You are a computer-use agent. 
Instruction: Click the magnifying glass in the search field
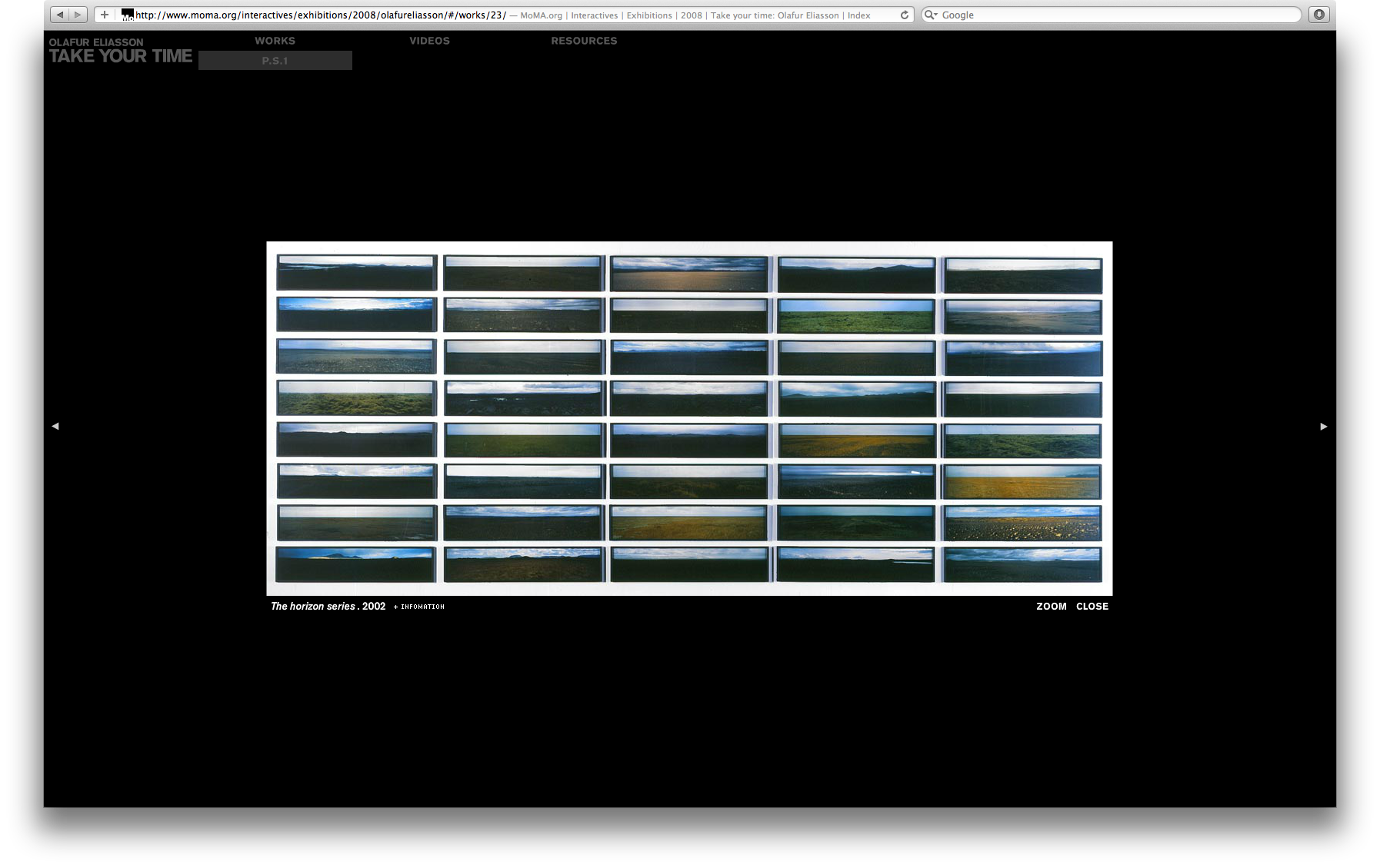[931, 15]
